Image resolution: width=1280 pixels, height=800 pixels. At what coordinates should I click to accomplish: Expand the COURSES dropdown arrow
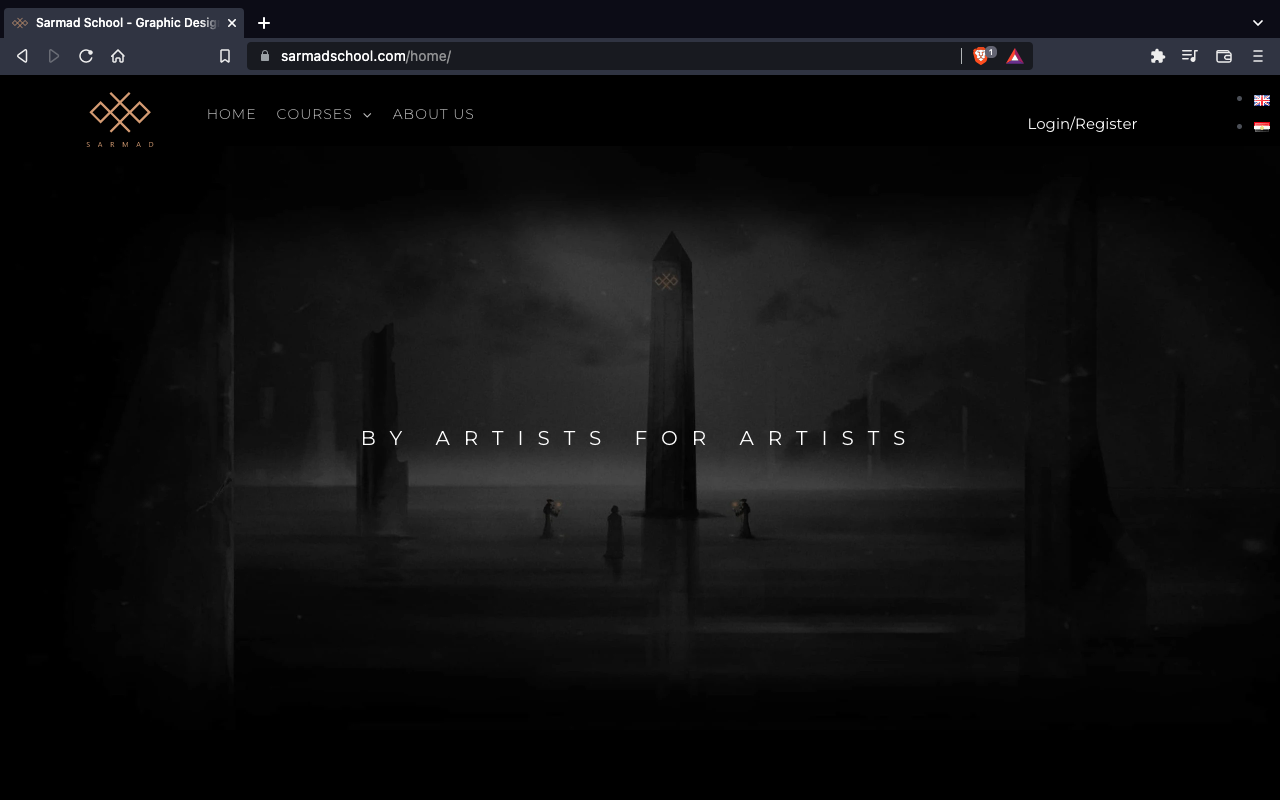click(x=367, y=115)
